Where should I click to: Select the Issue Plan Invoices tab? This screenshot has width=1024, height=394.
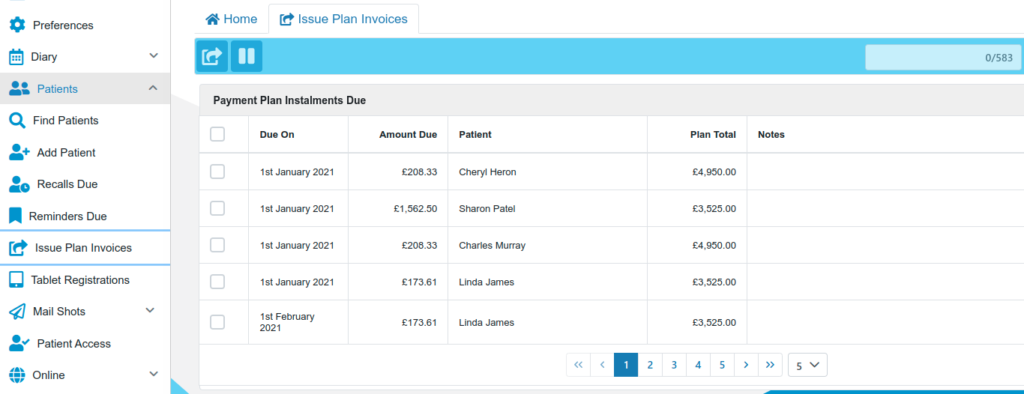344,19
